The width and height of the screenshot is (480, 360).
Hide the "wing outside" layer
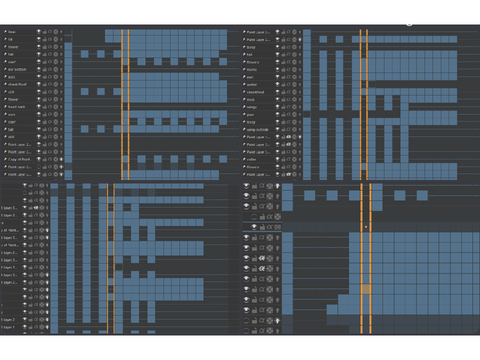[277, 129]
